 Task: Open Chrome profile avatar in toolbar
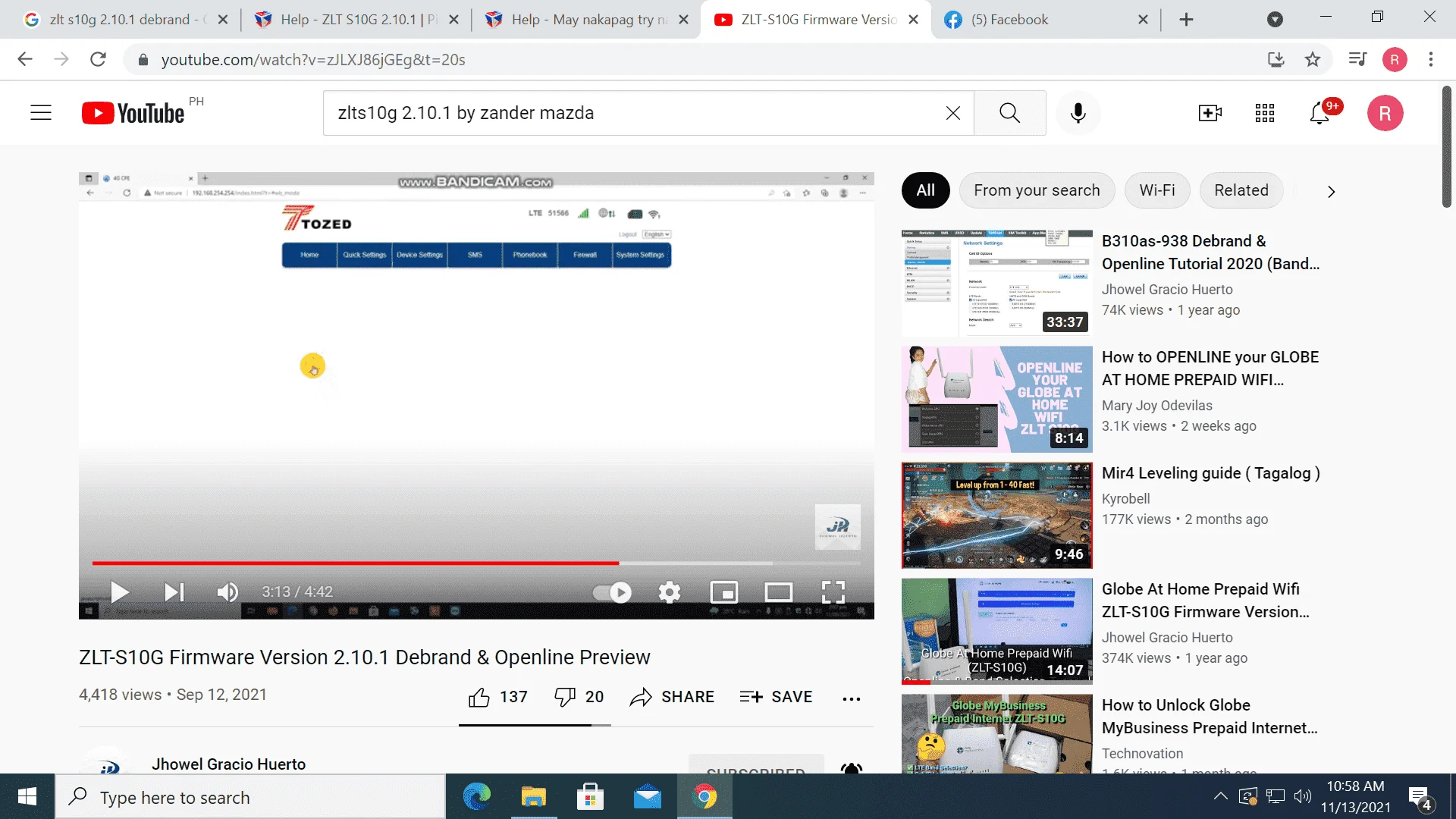1395,59
